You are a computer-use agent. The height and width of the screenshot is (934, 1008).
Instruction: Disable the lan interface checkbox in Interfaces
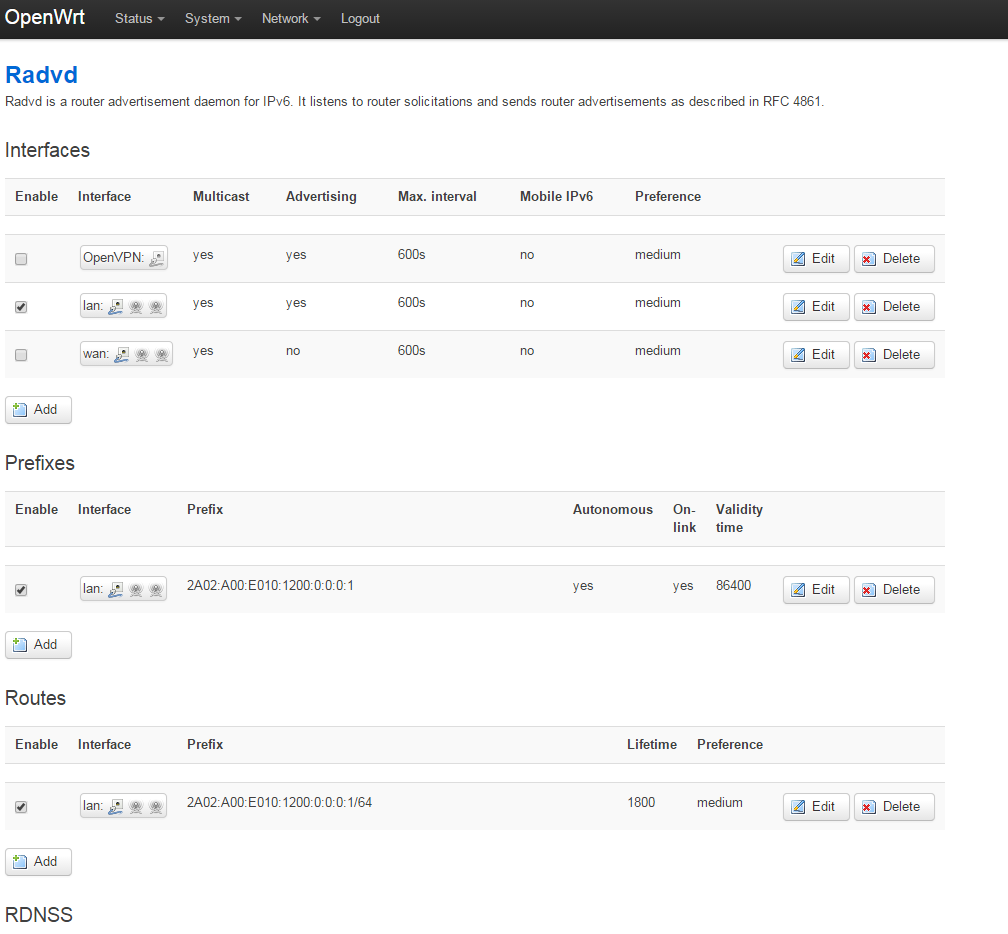tap(21, 307)
